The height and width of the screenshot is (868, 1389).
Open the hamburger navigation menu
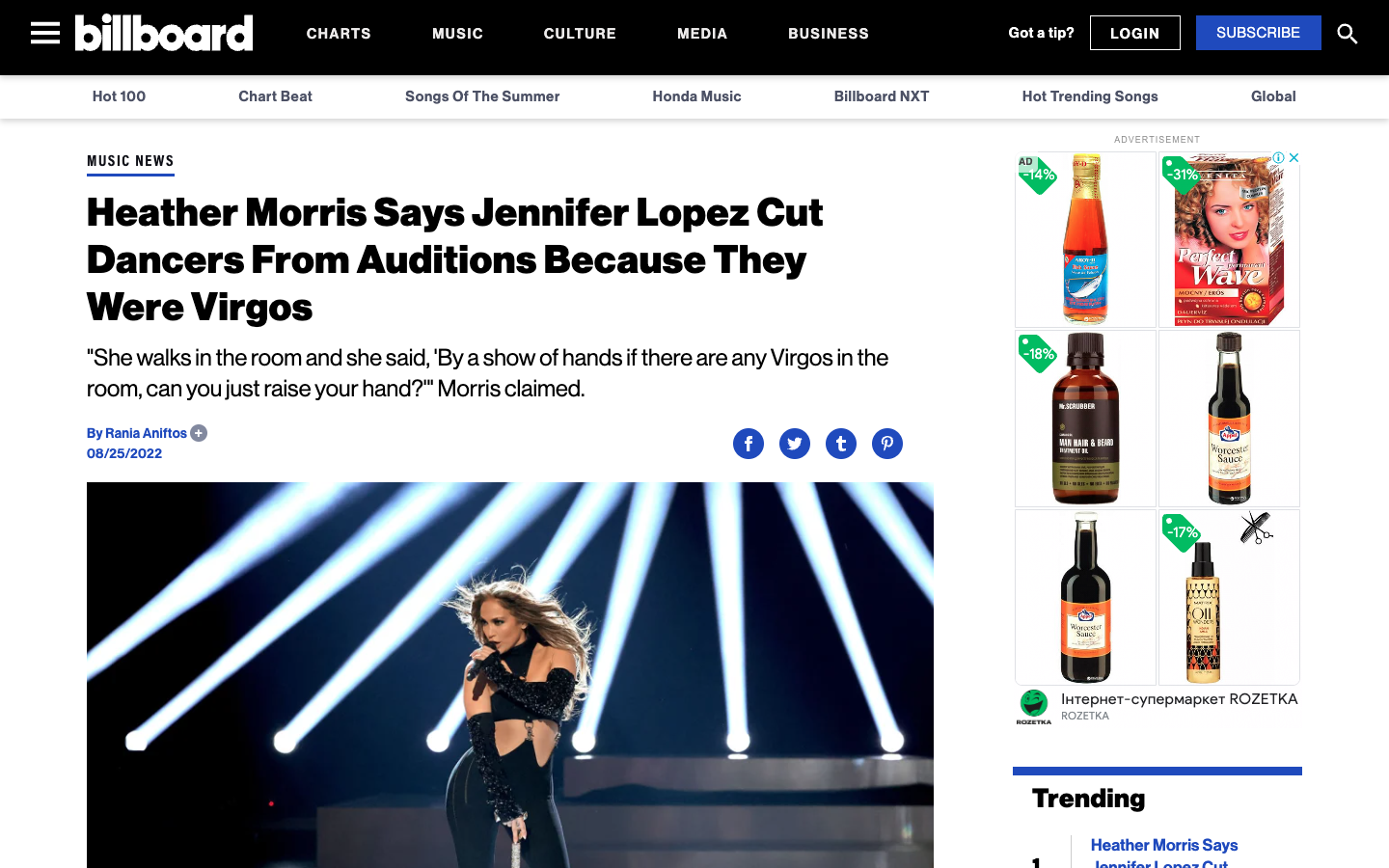45,33
